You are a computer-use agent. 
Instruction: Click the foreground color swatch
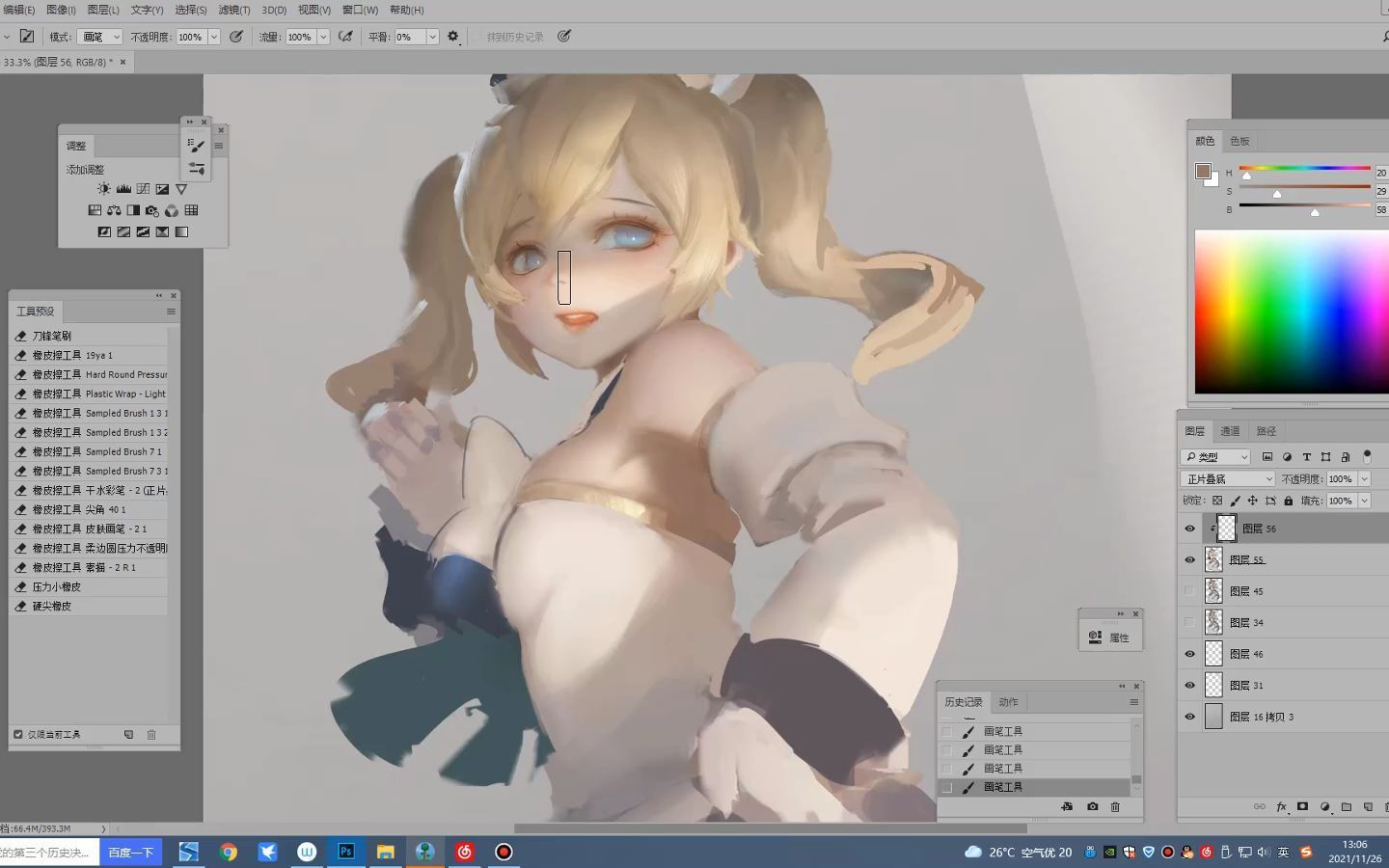click(x=1203, y=172)
